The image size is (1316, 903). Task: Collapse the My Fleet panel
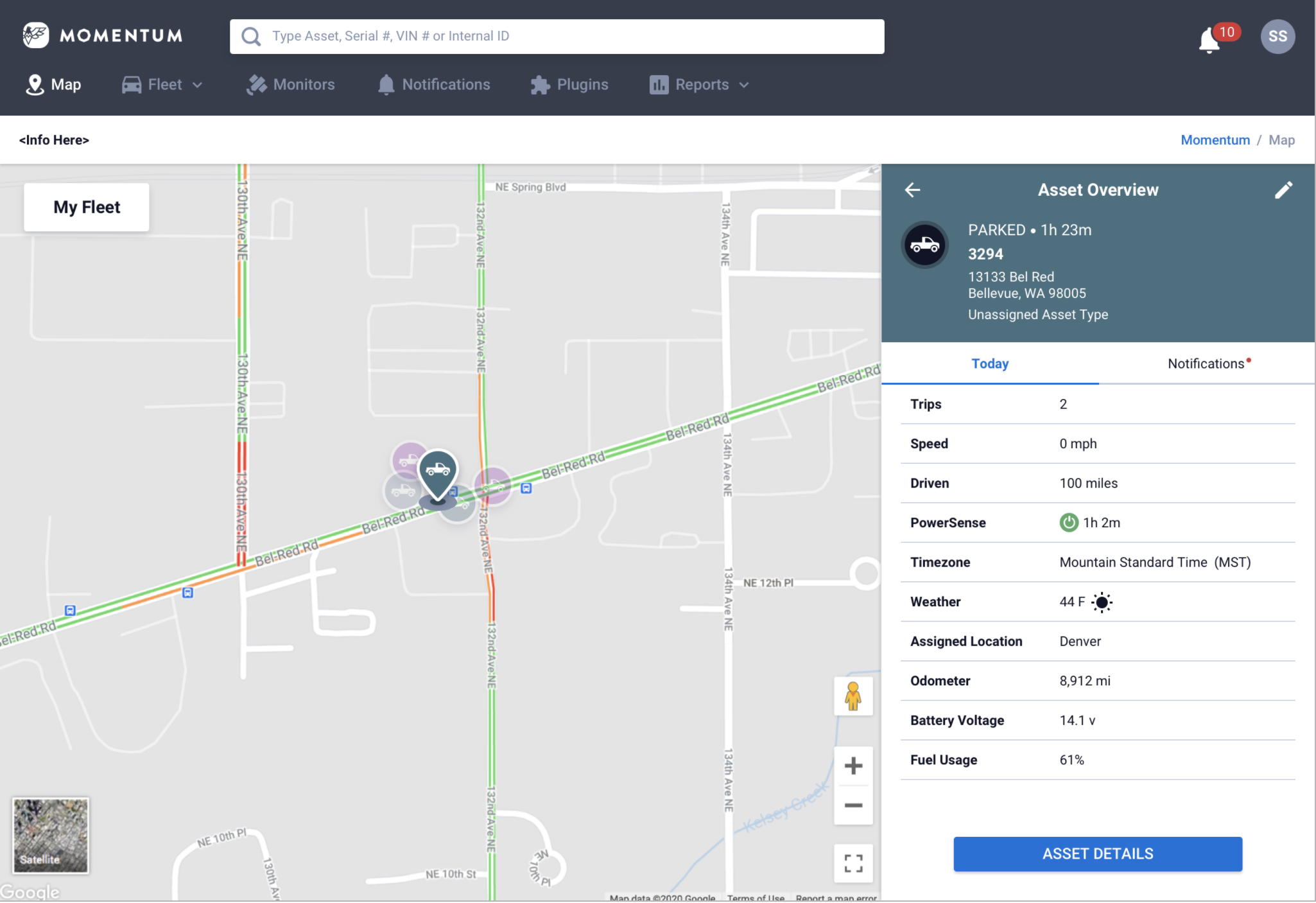click(86, 207)
